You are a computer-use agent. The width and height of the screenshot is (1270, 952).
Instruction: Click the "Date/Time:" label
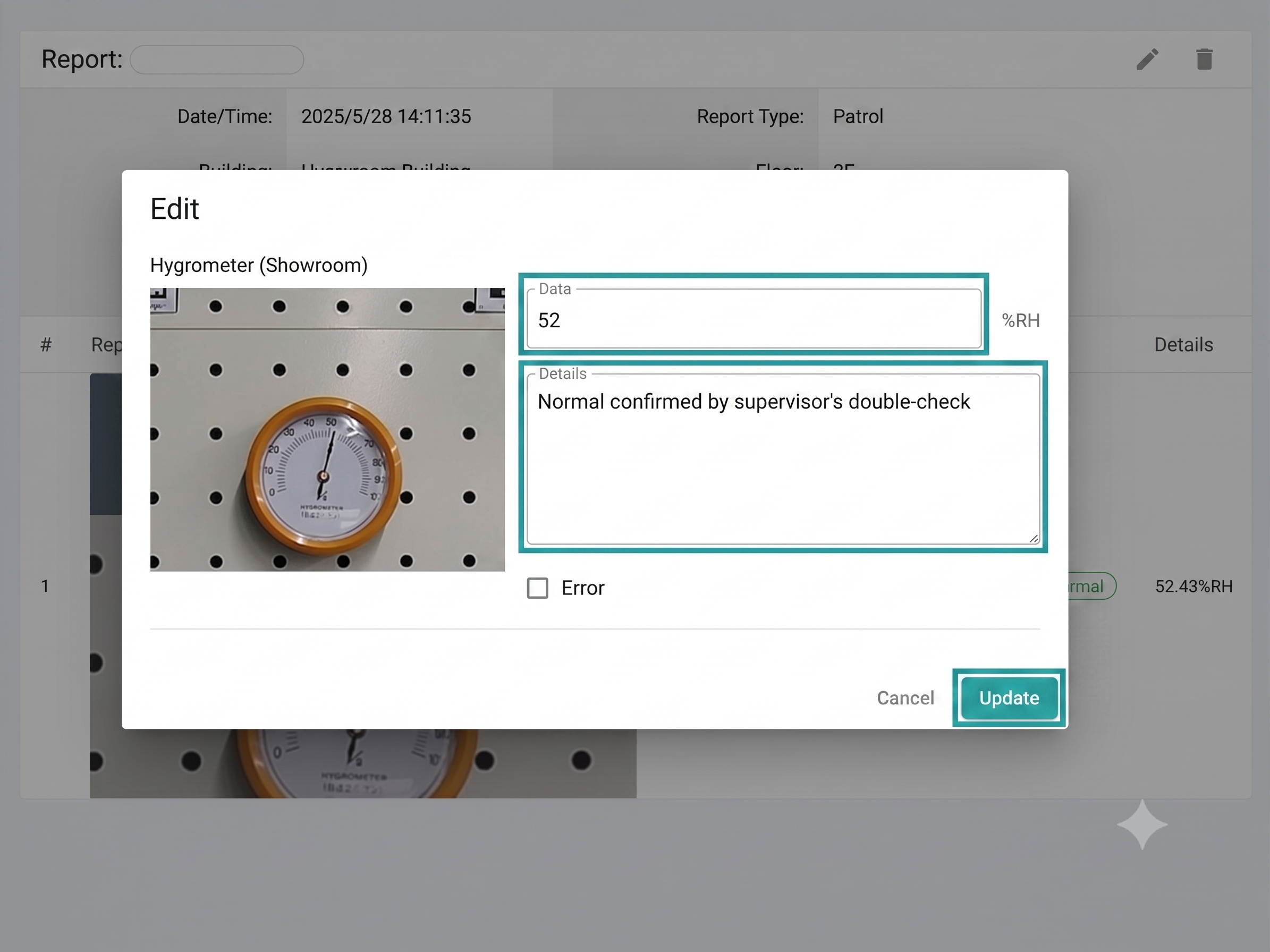224,116
